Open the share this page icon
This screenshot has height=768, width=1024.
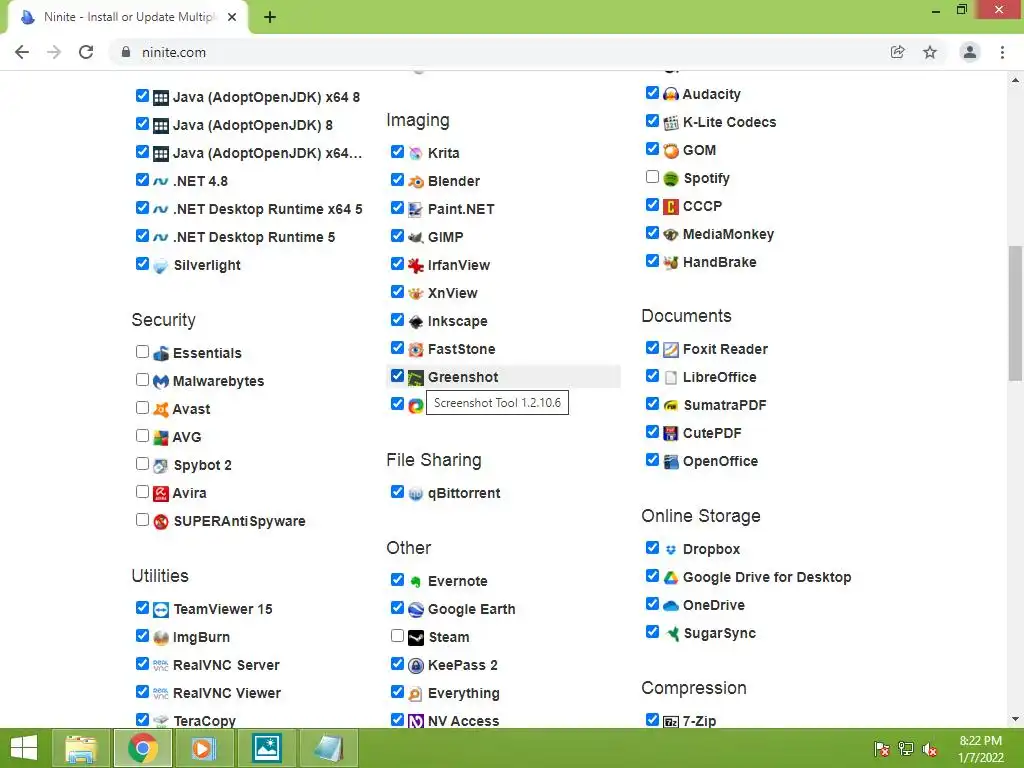click(898, 52)
